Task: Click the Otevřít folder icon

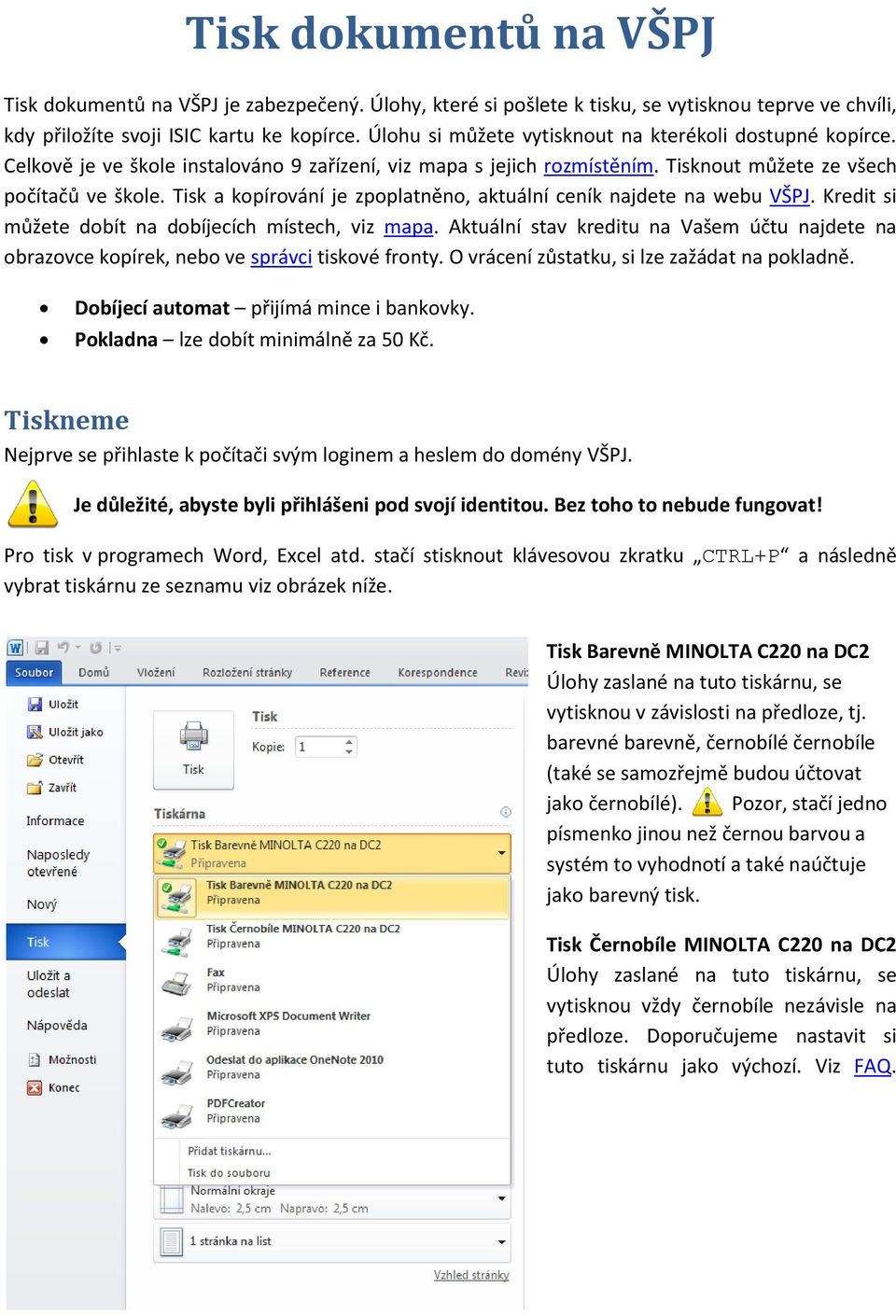Action: point(35,760)
